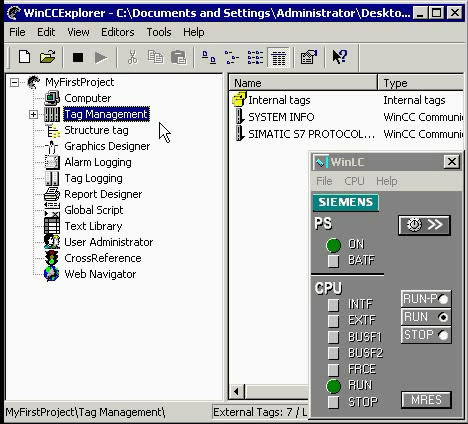Open a project with the folder icon
Image resolution: width=468 pixels, height=424 pixels.
point(47,57)
